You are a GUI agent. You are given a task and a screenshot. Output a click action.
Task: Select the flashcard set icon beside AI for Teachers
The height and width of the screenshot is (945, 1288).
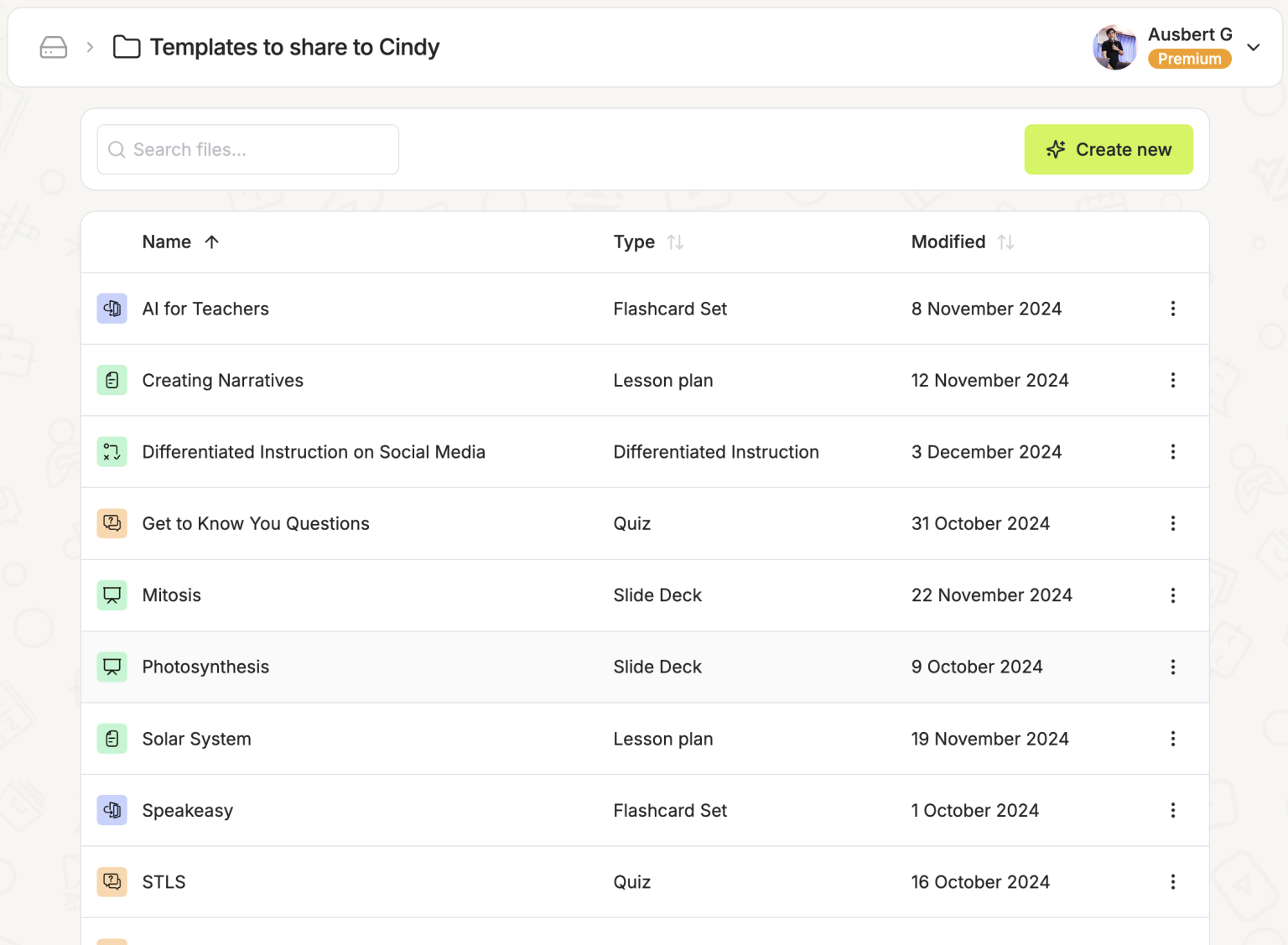[x=112, y=309]
